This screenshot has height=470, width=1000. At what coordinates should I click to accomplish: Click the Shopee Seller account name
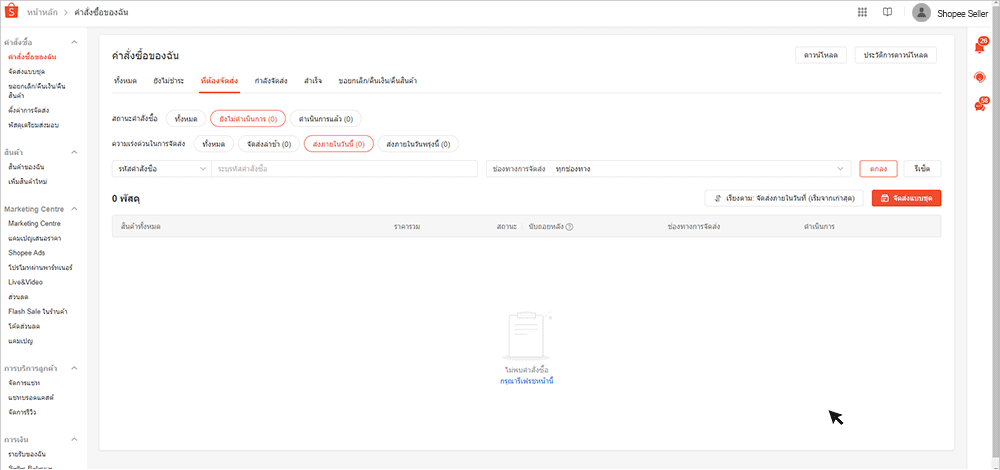[962, 13]
